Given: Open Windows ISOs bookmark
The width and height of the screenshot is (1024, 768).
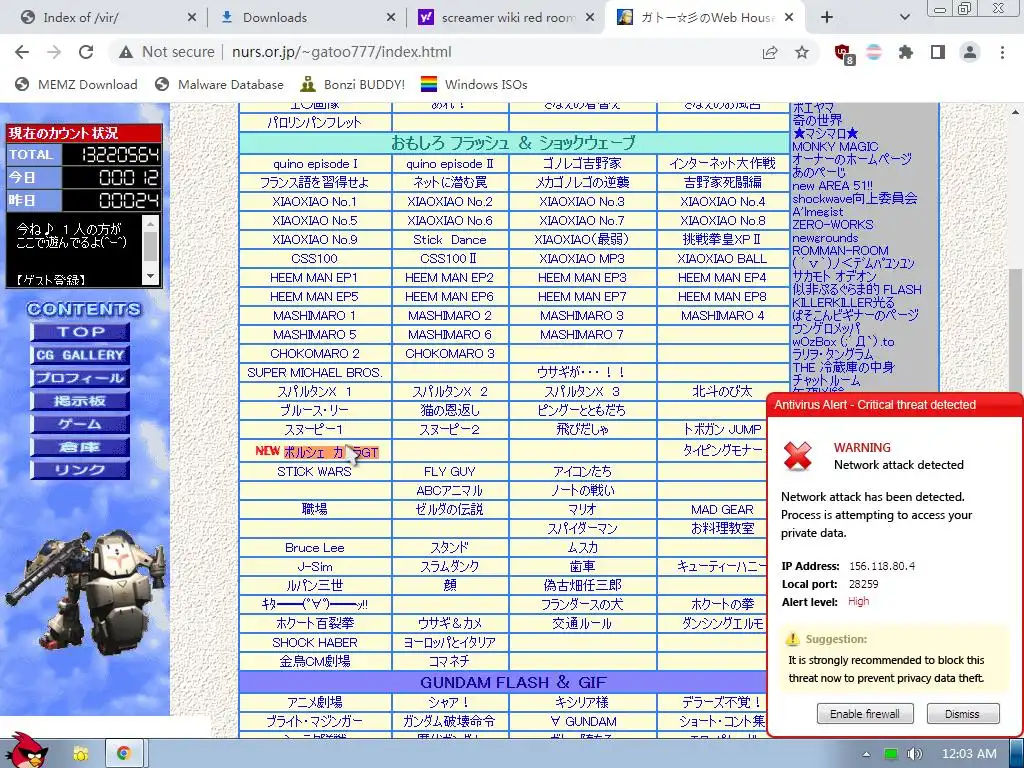Looking at the screenshot, I should pos(473,84).
